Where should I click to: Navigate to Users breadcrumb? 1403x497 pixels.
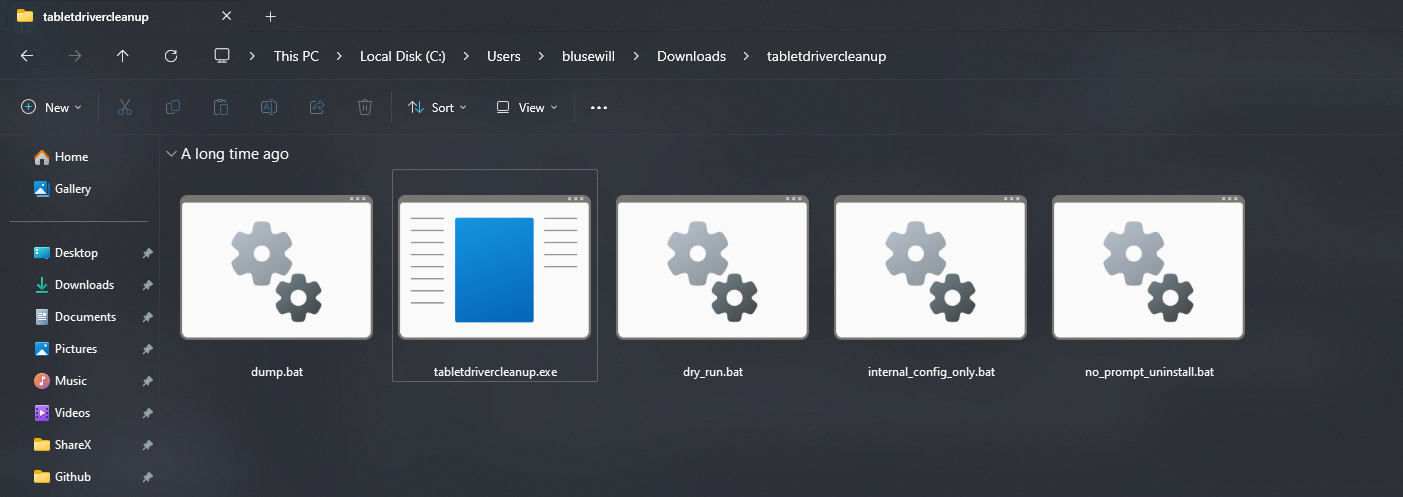point(504,56)
